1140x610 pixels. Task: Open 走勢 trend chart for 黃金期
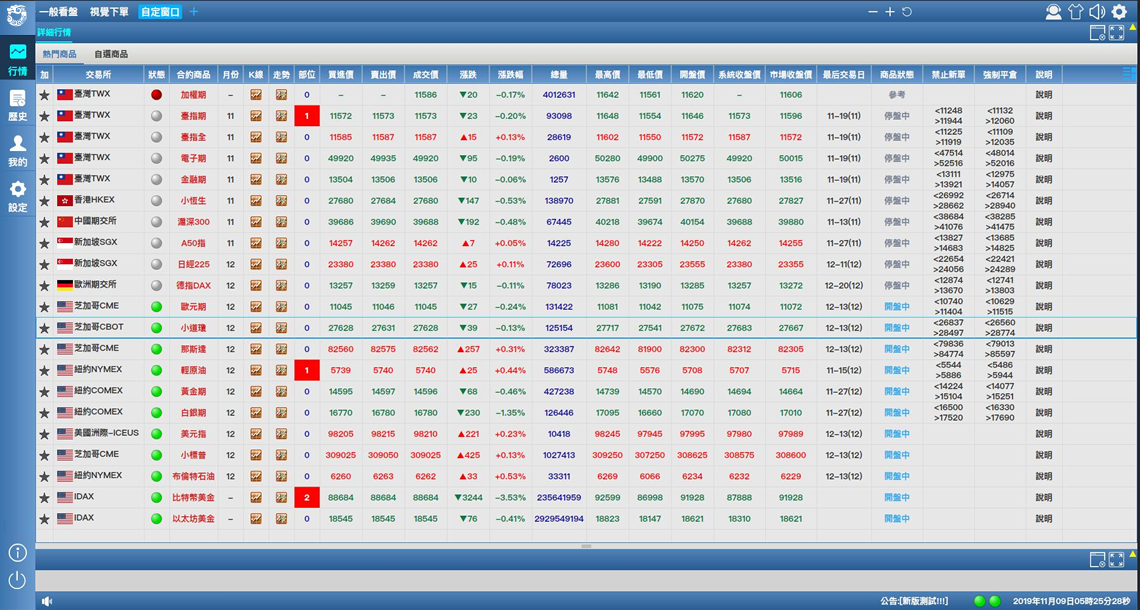281,391
